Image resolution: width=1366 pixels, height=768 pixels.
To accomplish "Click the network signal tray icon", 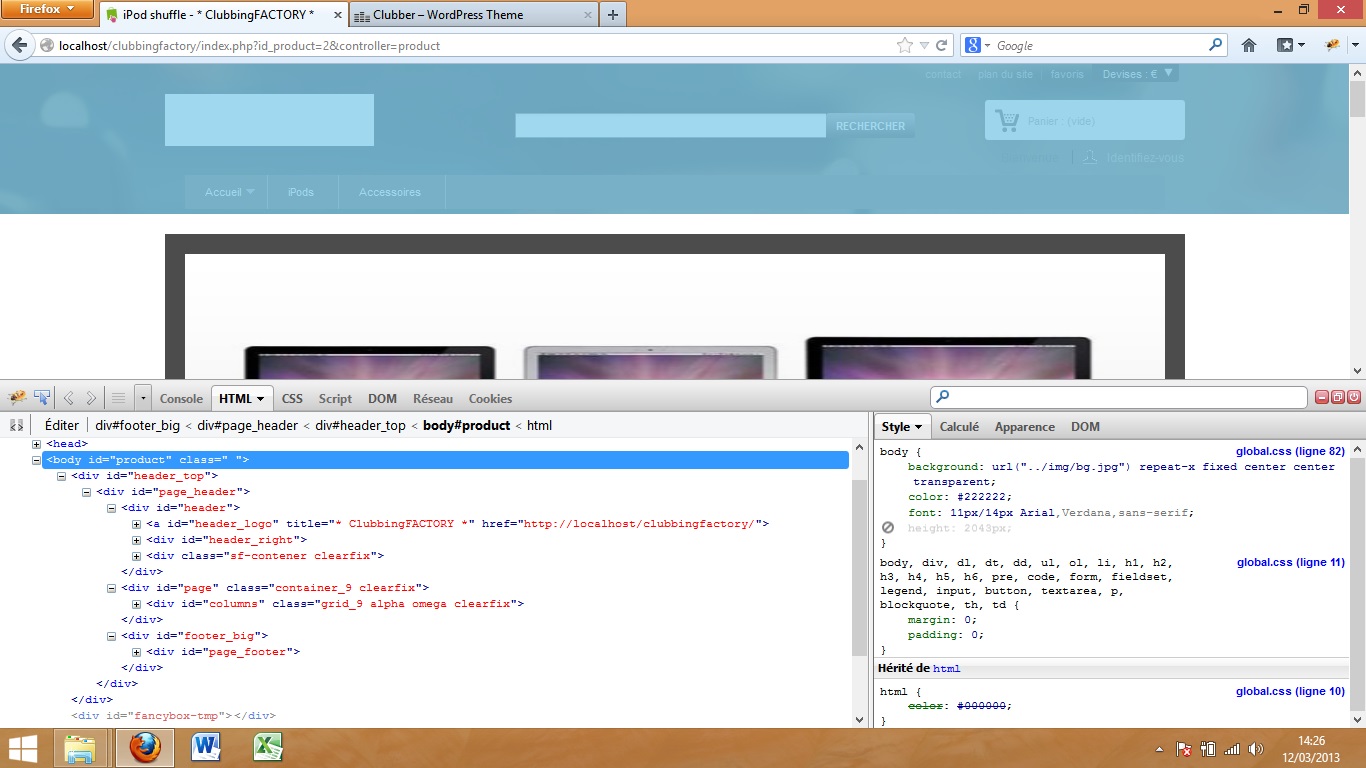I will 1231,748.
